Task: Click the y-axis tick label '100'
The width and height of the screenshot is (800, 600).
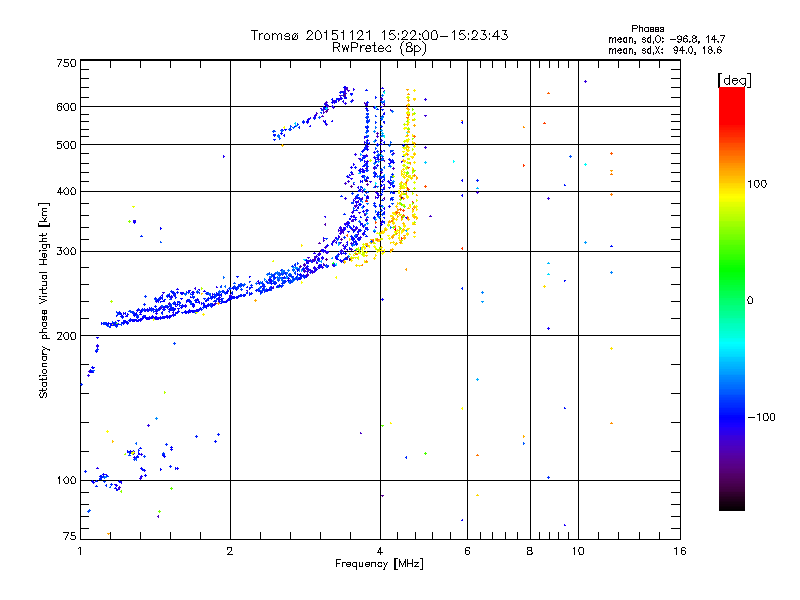Action: pos(66,480)
